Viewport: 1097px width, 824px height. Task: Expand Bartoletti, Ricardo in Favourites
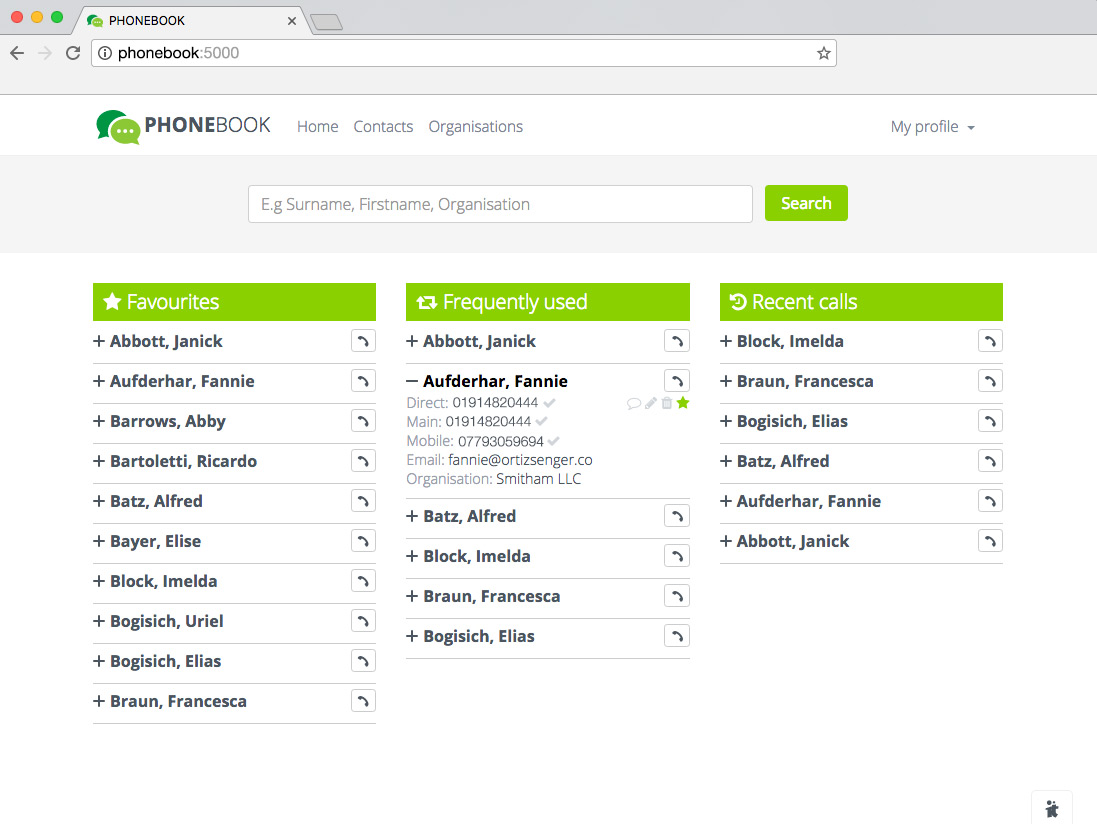click(99, 461)
